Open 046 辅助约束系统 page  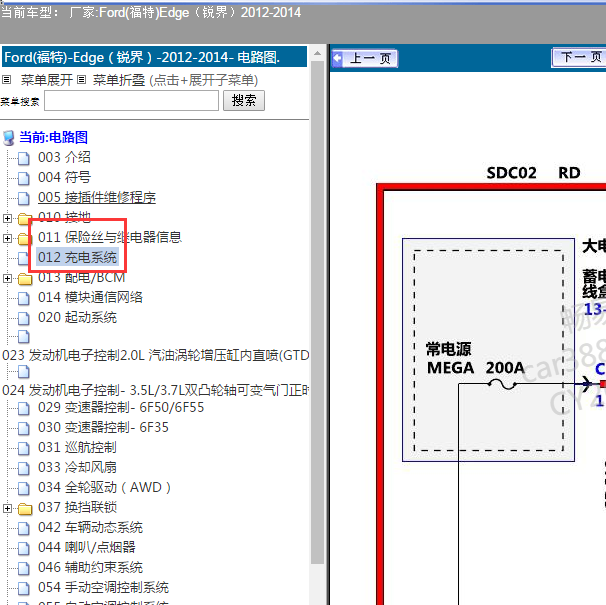tap(90, 568)
